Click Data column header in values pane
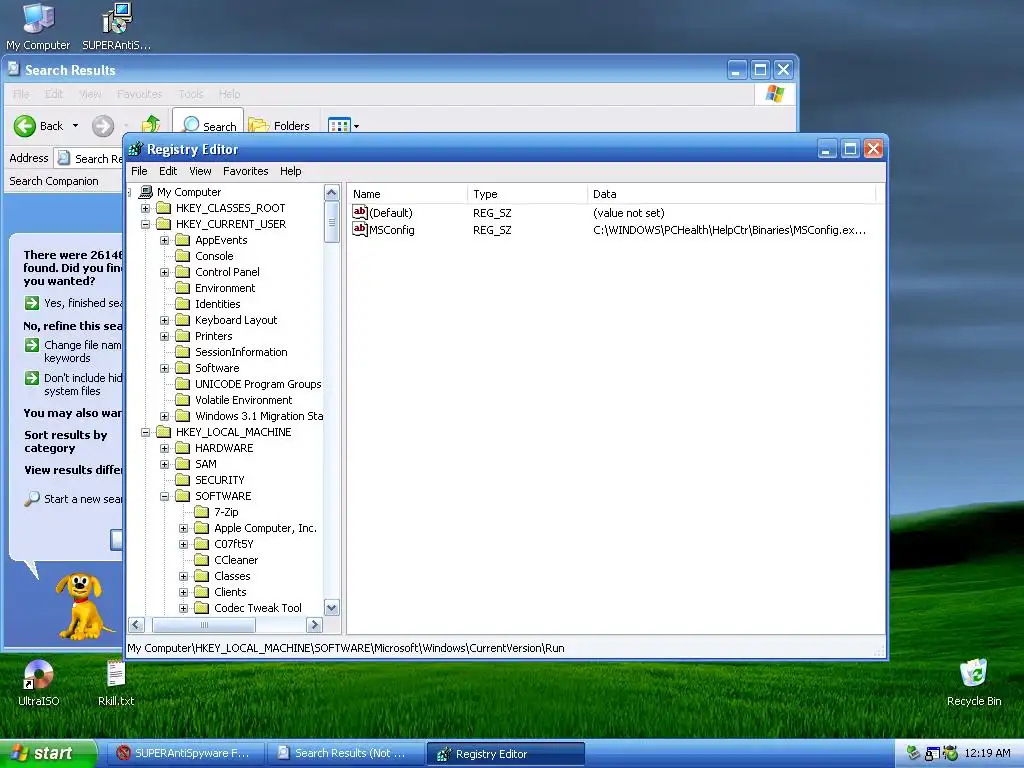 731,194
